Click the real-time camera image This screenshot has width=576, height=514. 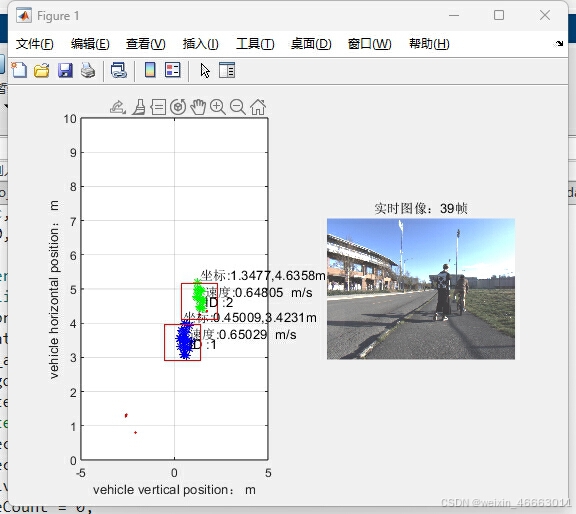(x=421, y=289)
